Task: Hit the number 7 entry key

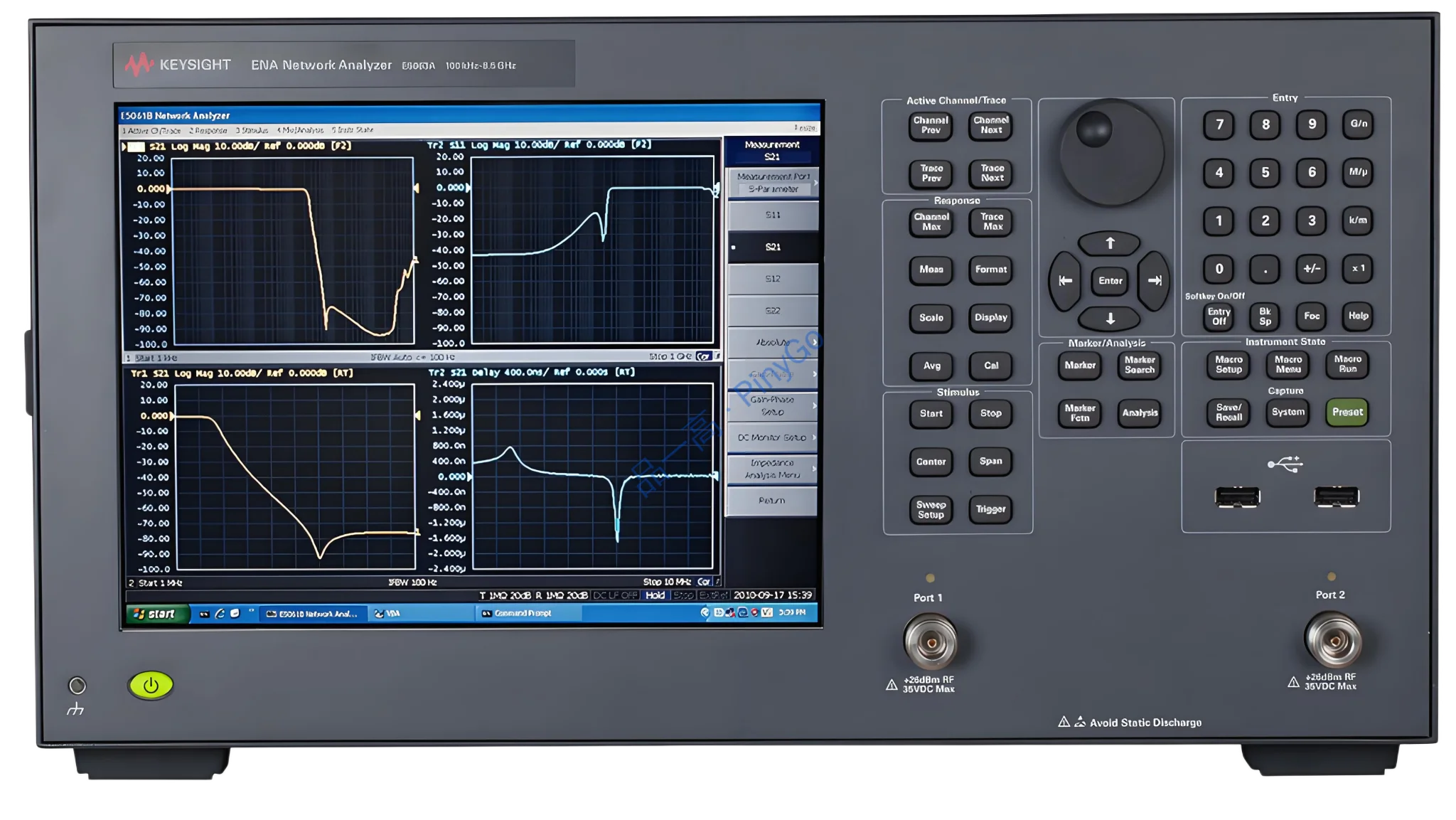Action: 1219,124
